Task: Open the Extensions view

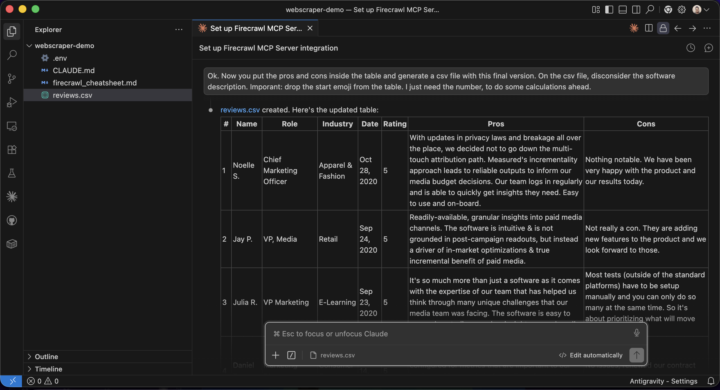Action: click(x=12, y=150)
